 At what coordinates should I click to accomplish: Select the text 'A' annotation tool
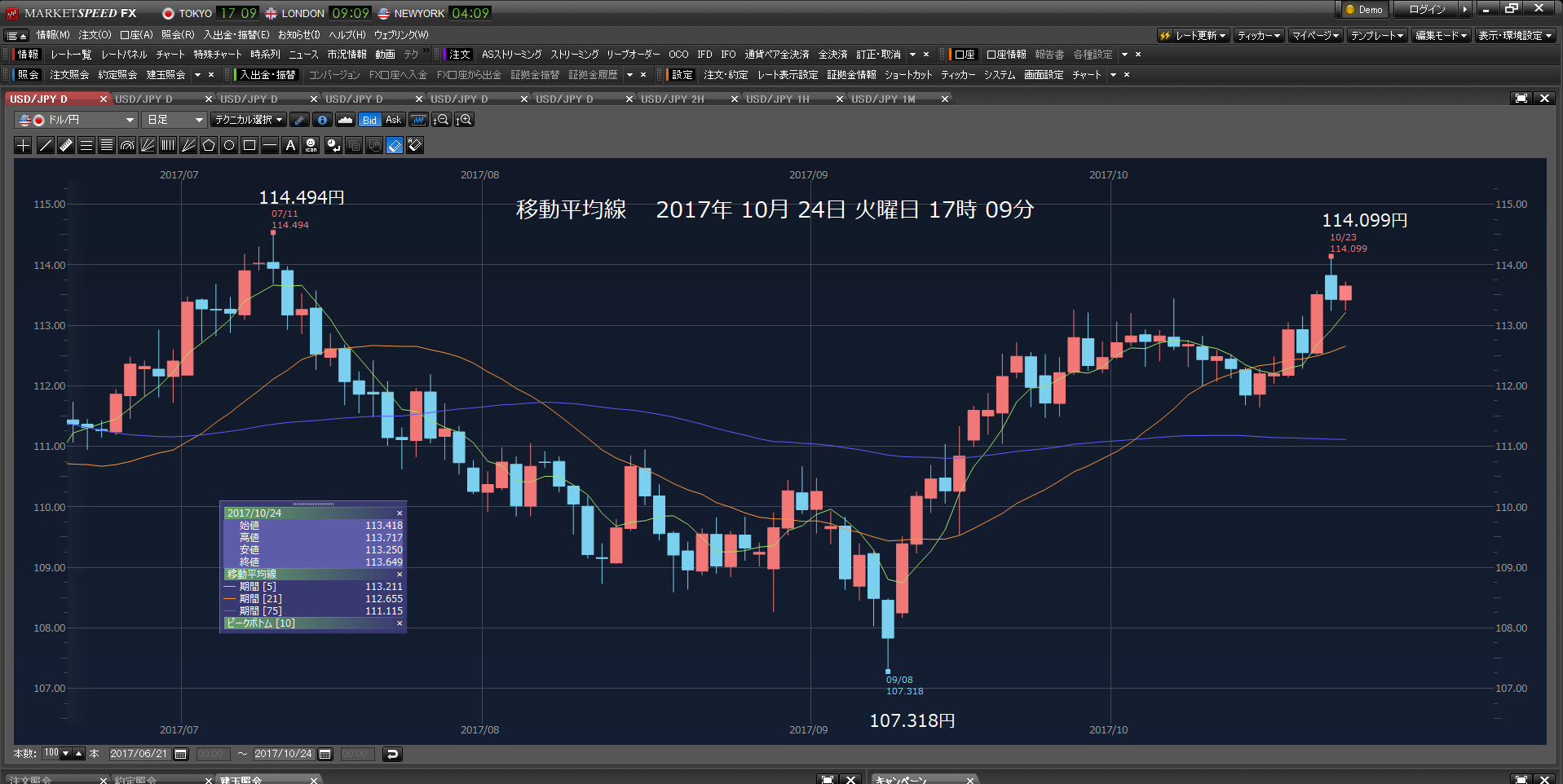pyautogui.click(x=290, y=145)
